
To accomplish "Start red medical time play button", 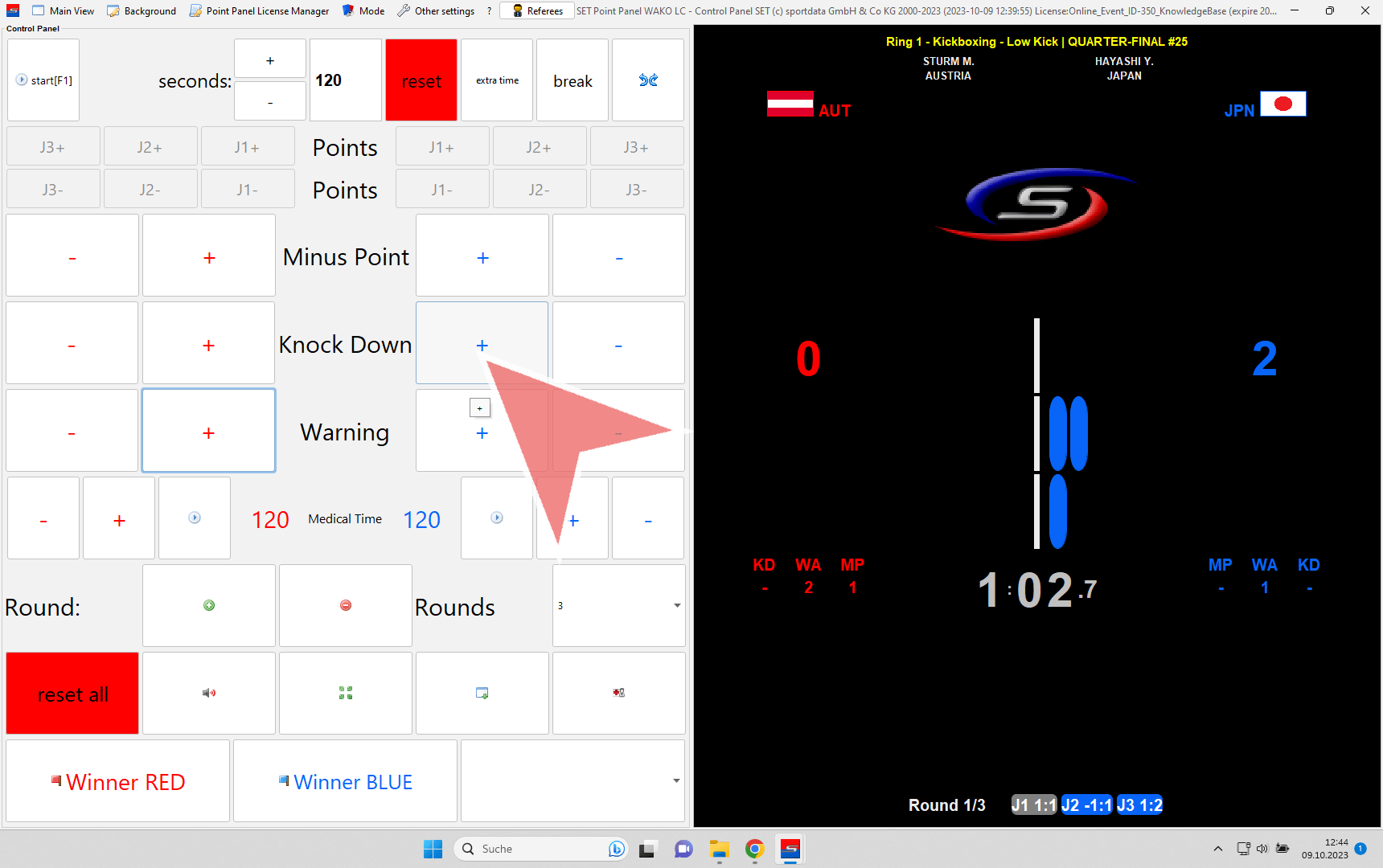I will (195, 518).
